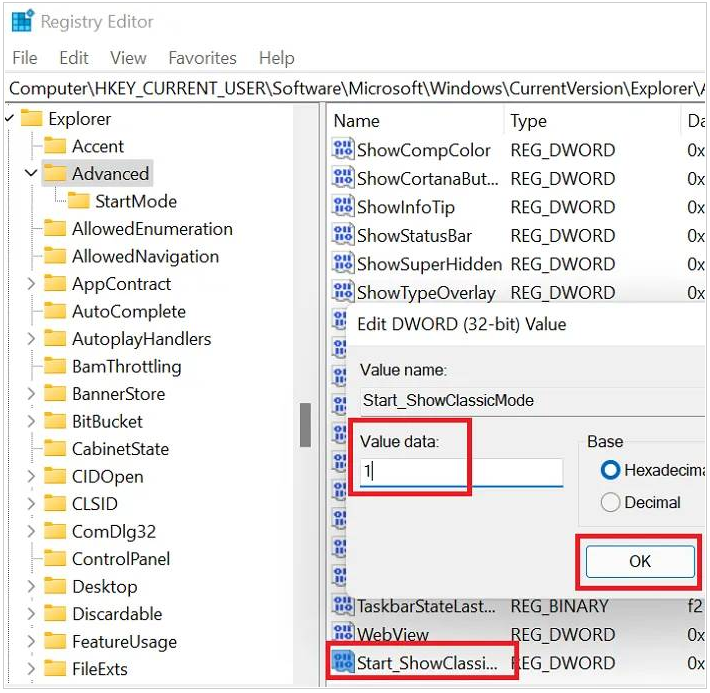Click the Advanced folder icon
This screenshot has width=710, height=693.
(x=55, y=173)
